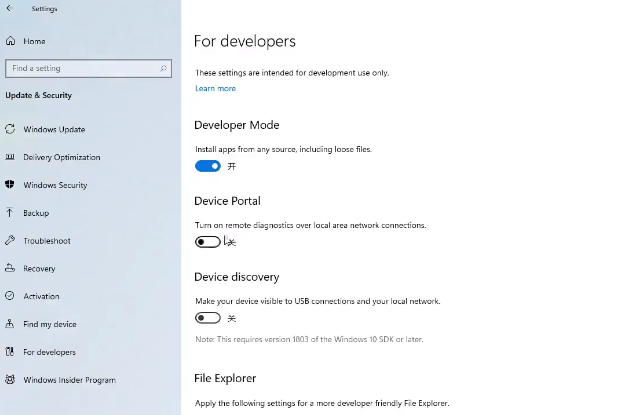Focus the Find a setting search field
Screen dimensions: 642x415
[80, 68]
